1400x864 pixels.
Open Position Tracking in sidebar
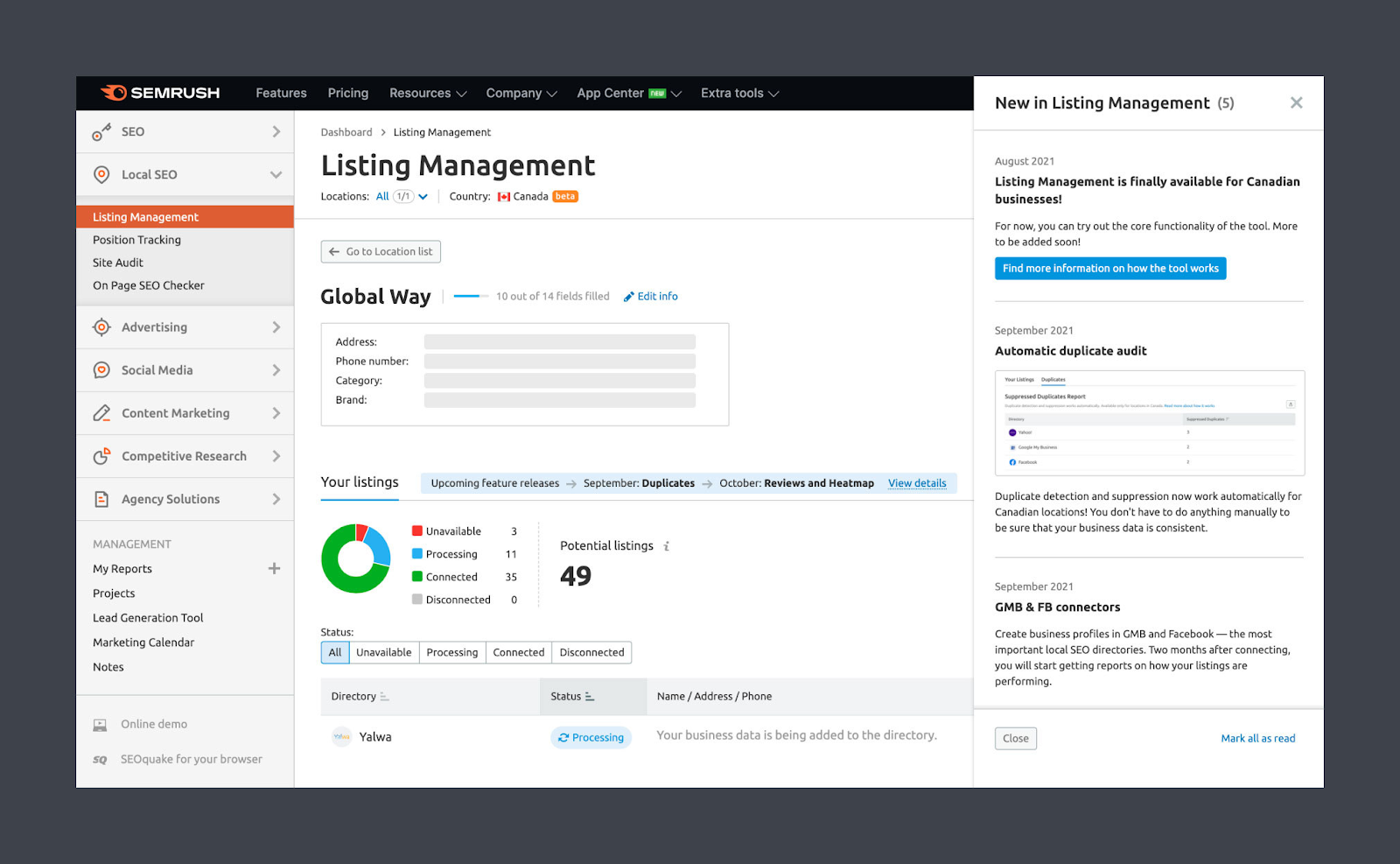click(136, 240)
